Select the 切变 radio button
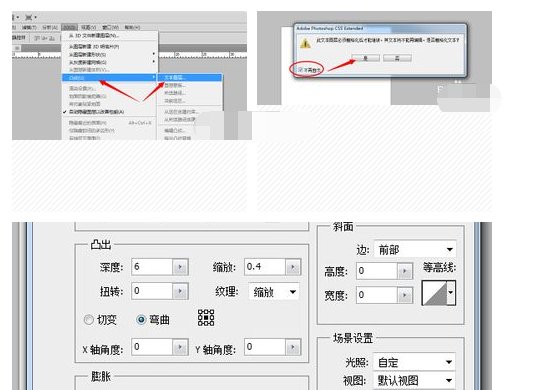Viewport: 536px width, 390px height. [x=89, y=320]
